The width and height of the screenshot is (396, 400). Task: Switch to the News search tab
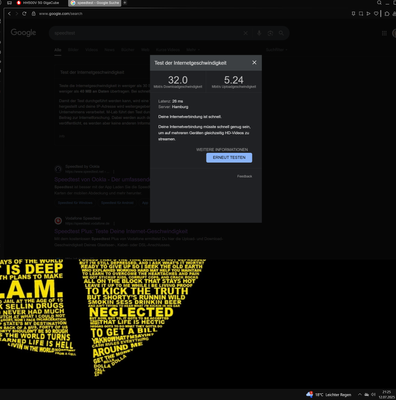[109, 50]
